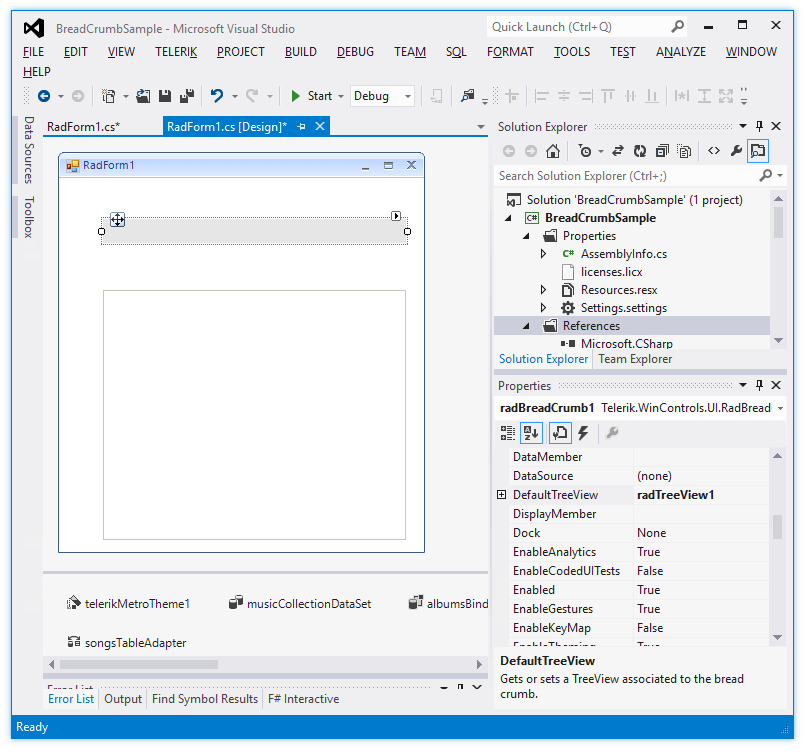Click the Refresh icon in Solution Explorer
The width and height of the screenshot is (808, 753).
[639, 150]
